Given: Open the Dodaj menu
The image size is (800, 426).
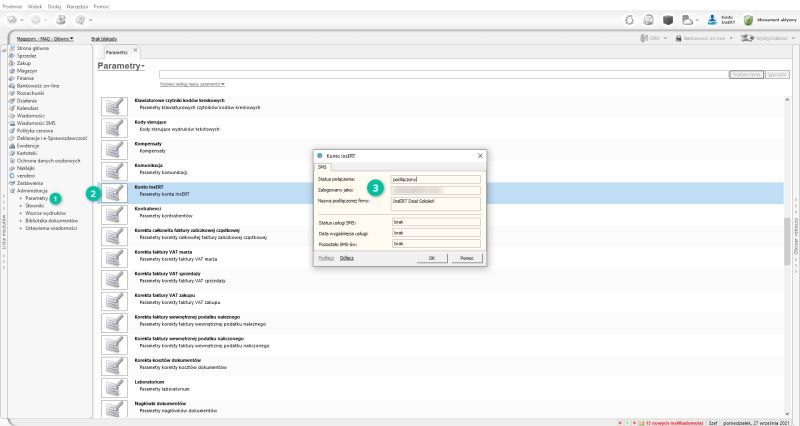Looking at the screenshot, I should pos(54,7).
